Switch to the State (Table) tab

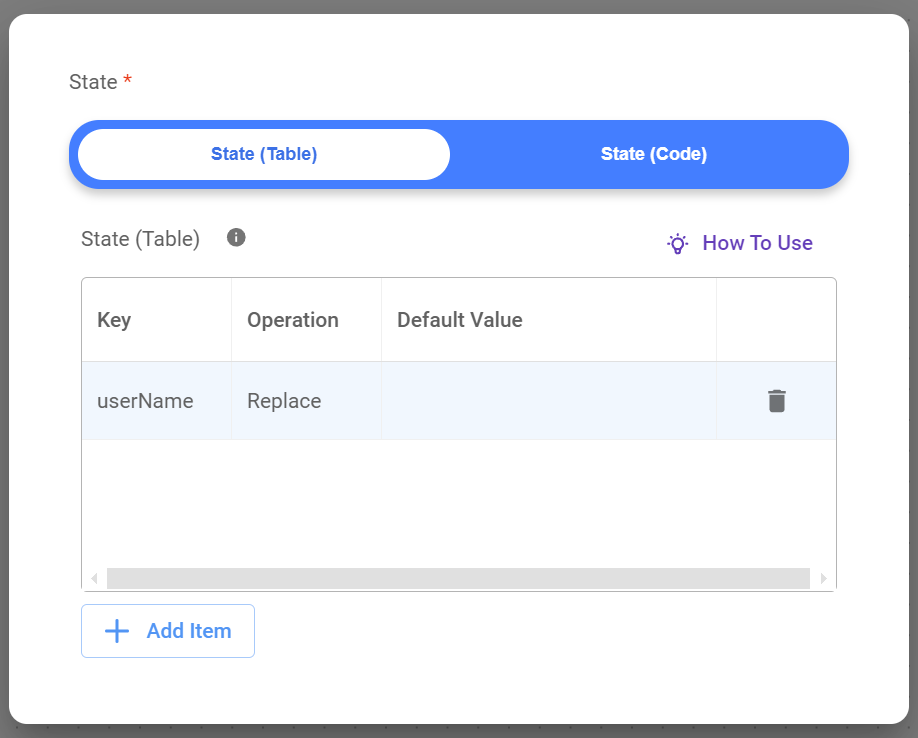[x=264, y=154]
